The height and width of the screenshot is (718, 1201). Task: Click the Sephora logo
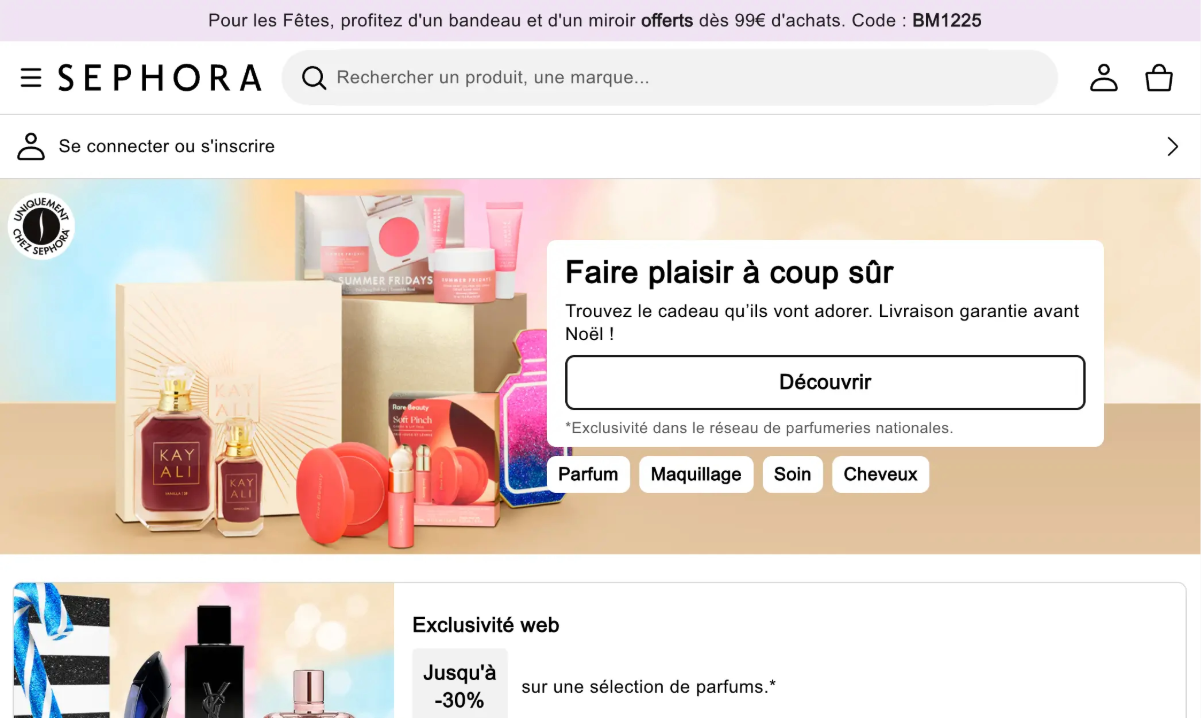click(160, 78)
